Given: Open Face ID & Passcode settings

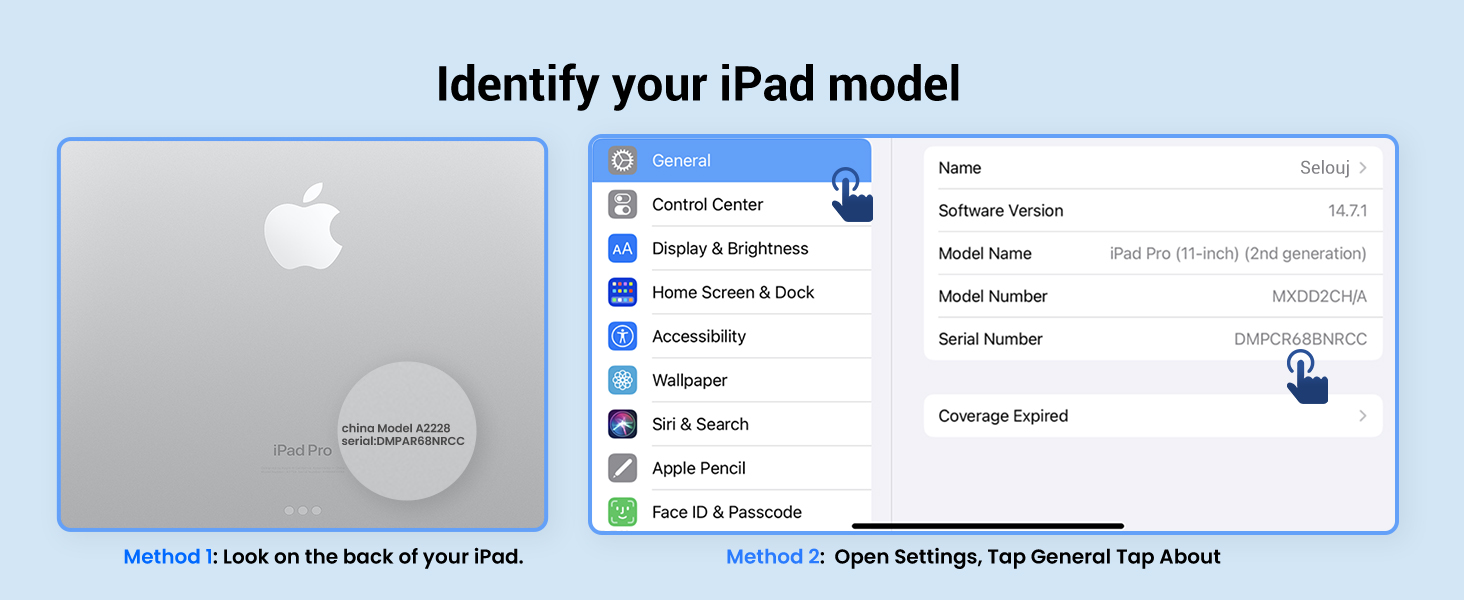Looking at the screenshot, I should [732, 512].
